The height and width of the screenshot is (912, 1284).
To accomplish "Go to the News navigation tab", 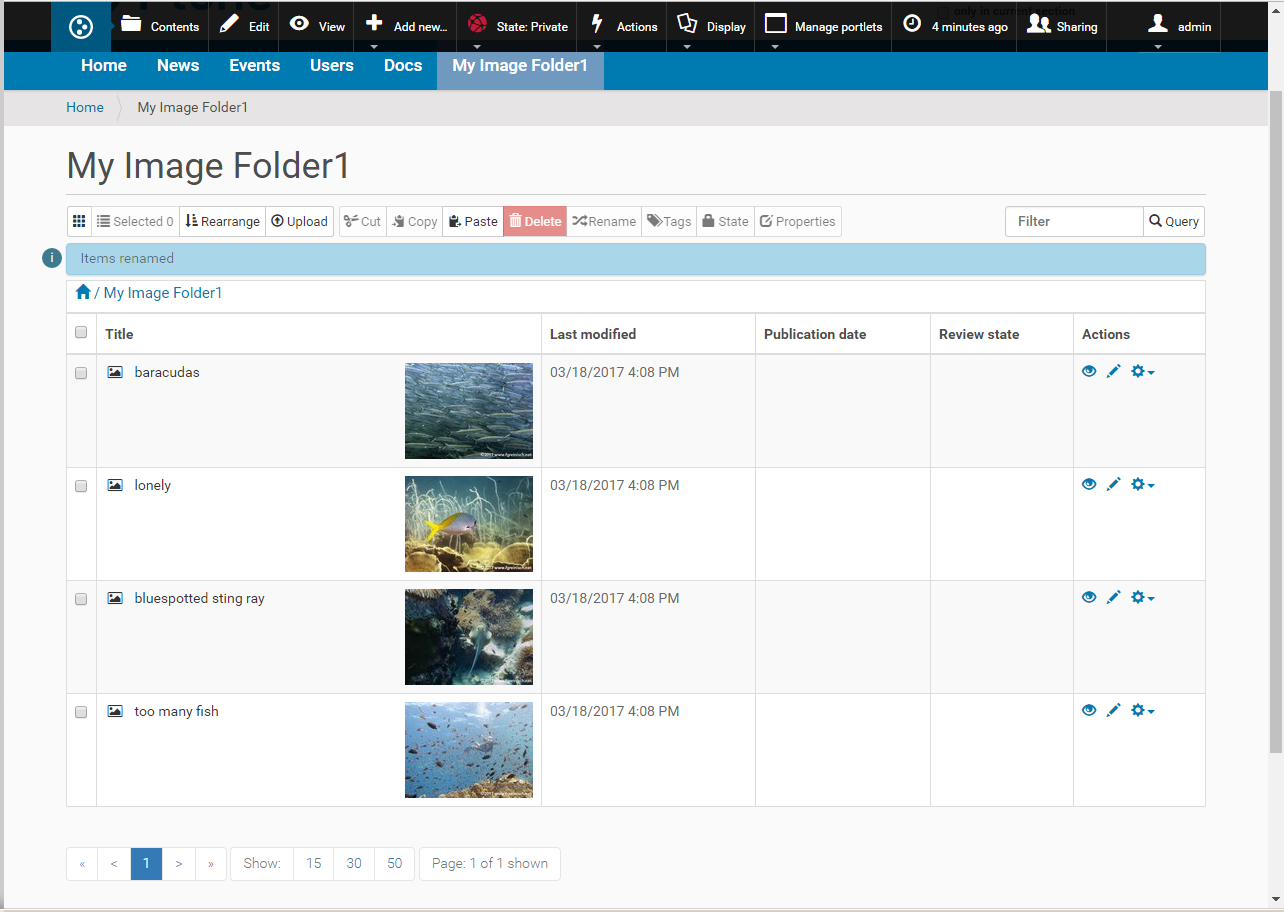I will [x=178, y=66].
